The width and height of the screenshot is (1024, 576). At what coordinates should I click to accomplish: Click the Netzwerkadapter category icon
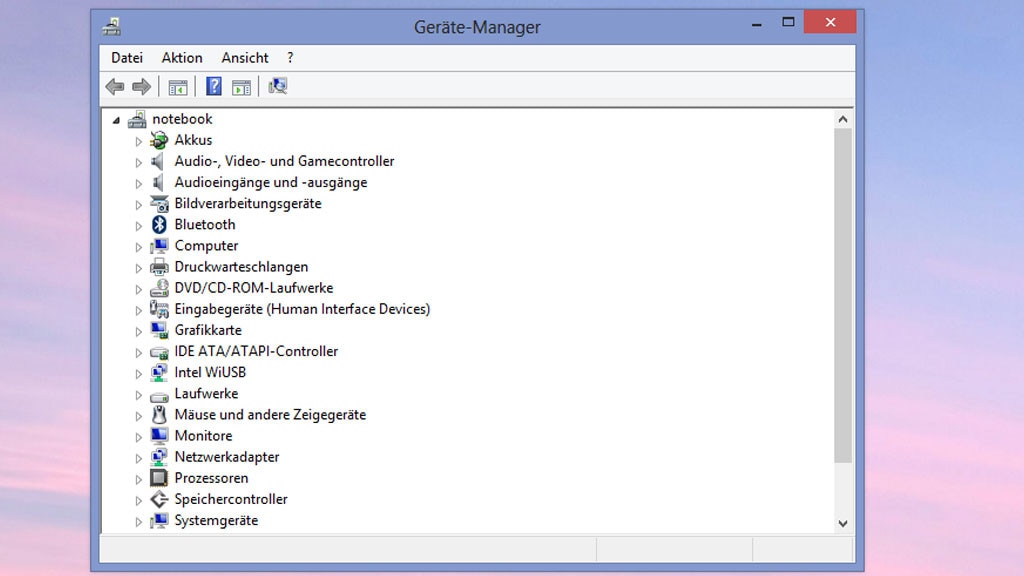tap(158, 456)
